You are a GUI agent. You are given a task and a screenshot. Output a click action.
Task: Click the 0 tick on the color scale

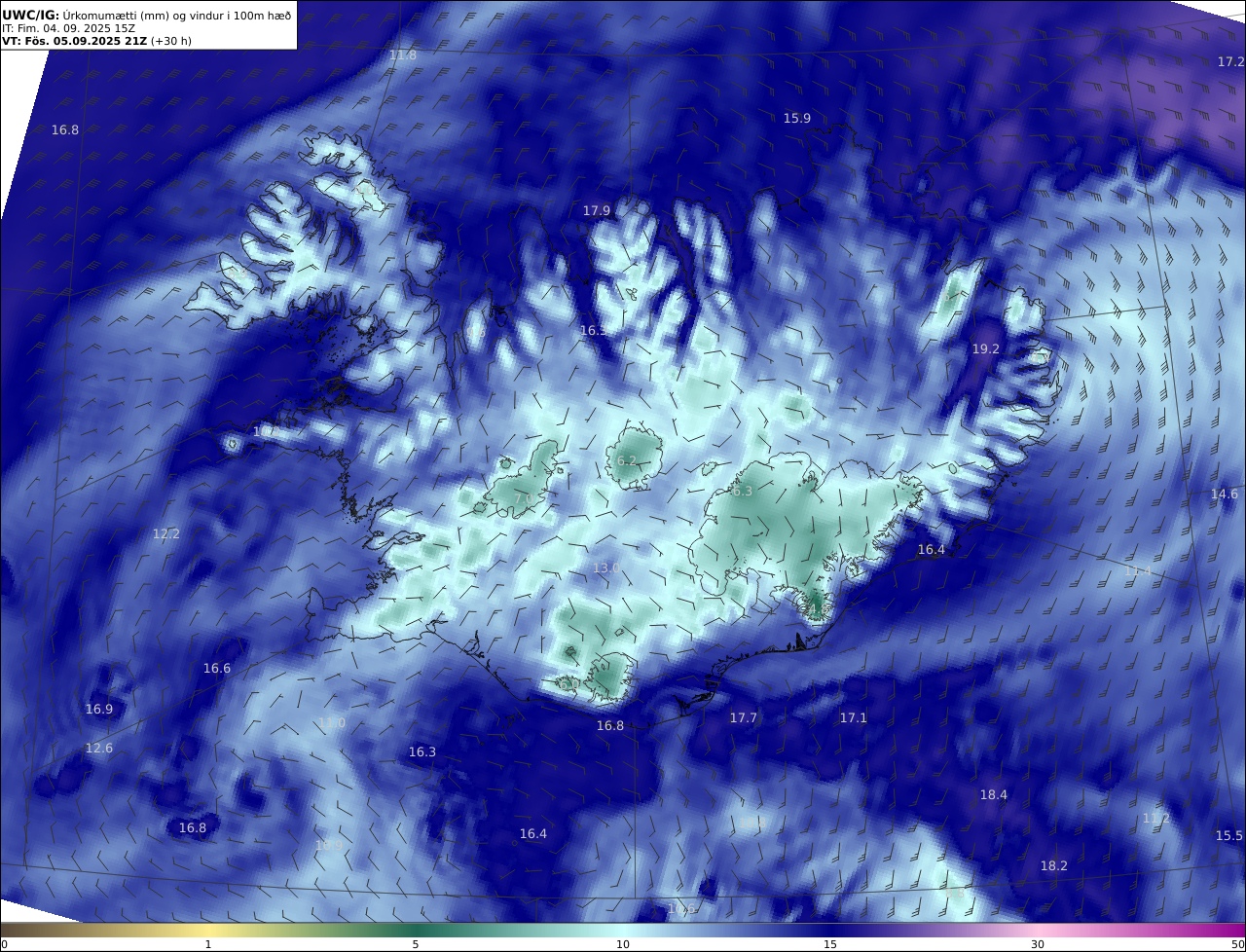tap(4, 944)
